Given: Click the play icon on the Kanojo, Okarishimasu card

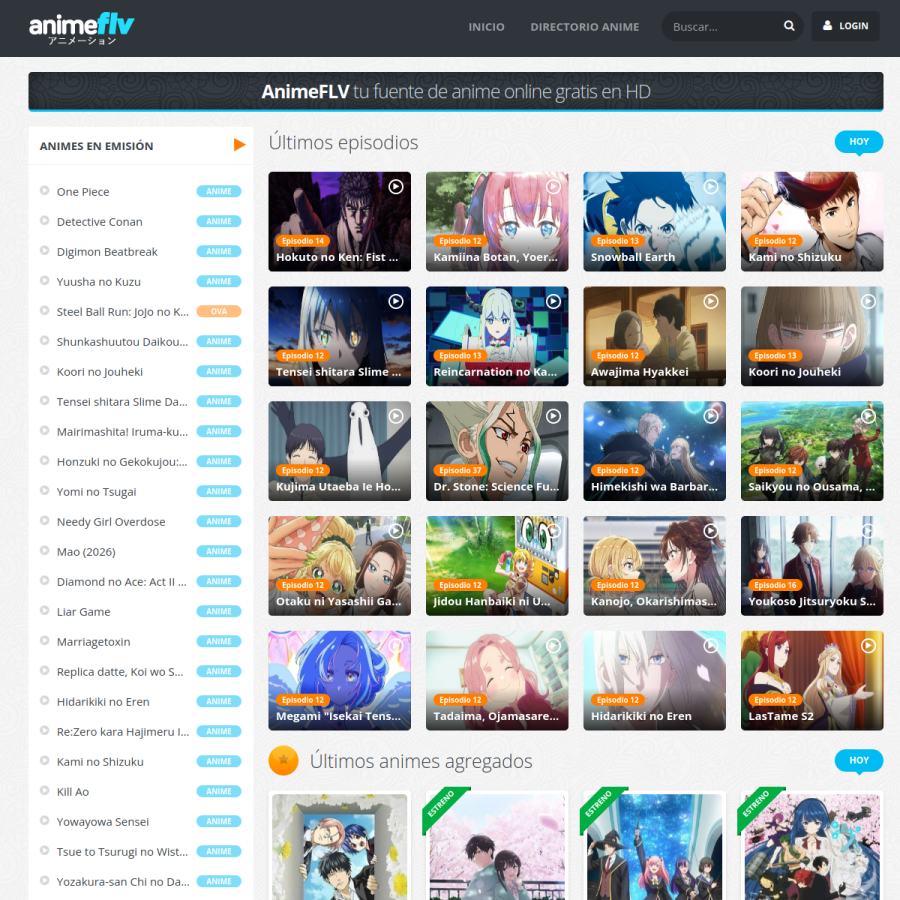Looking at the screenshot, I should pyautogui.click(x=711, y=531).
